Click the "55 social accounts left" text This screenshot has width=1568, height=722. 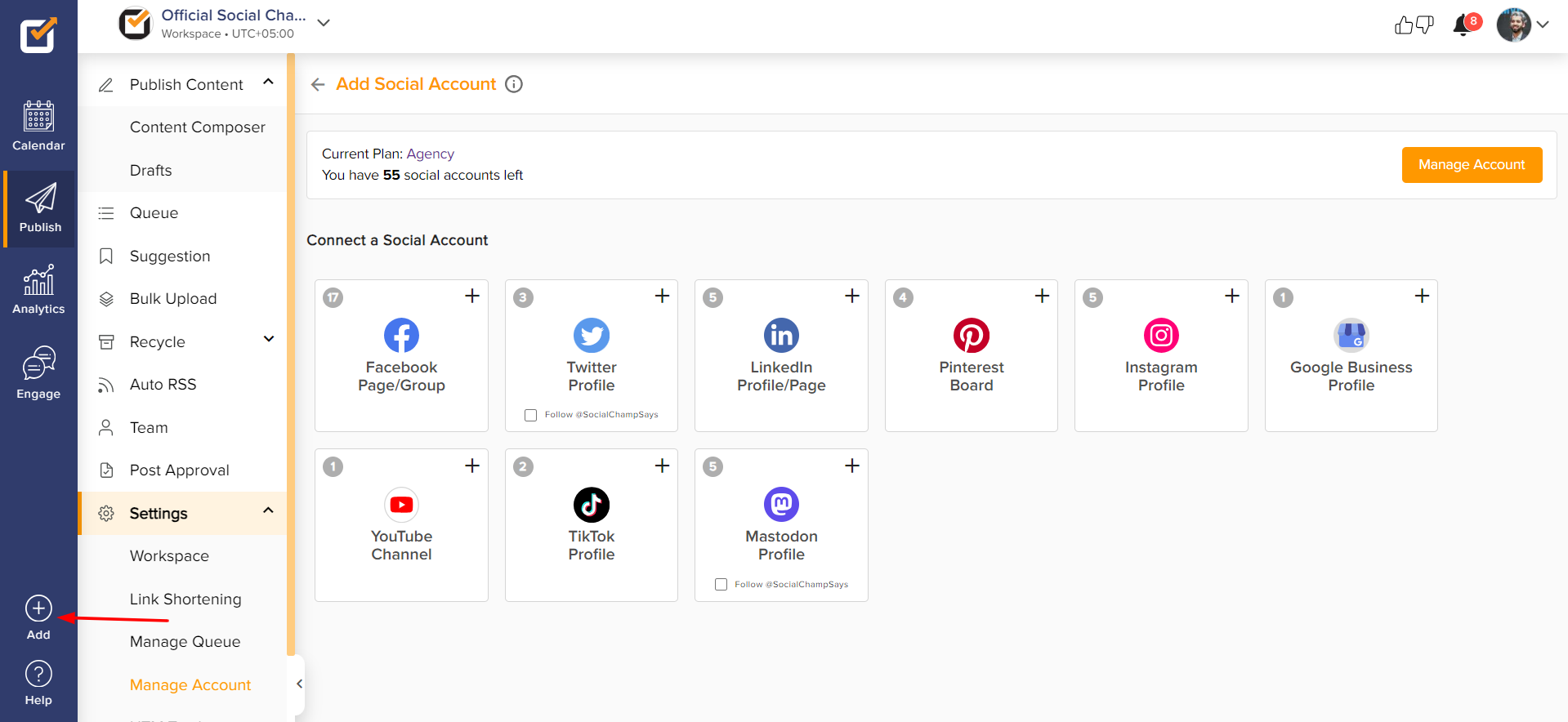tap(453, 175)
